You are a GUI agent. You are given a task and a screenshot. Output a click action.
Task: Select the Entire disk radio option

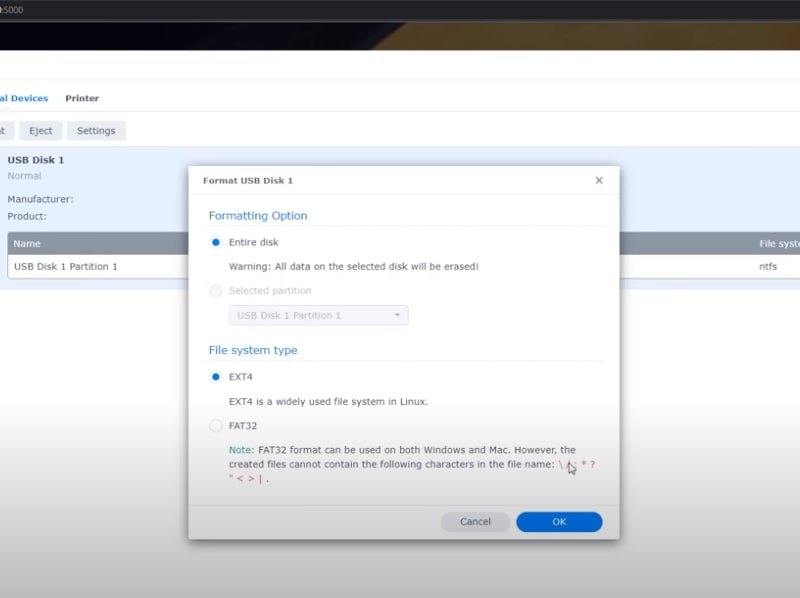tap(216, 242)
